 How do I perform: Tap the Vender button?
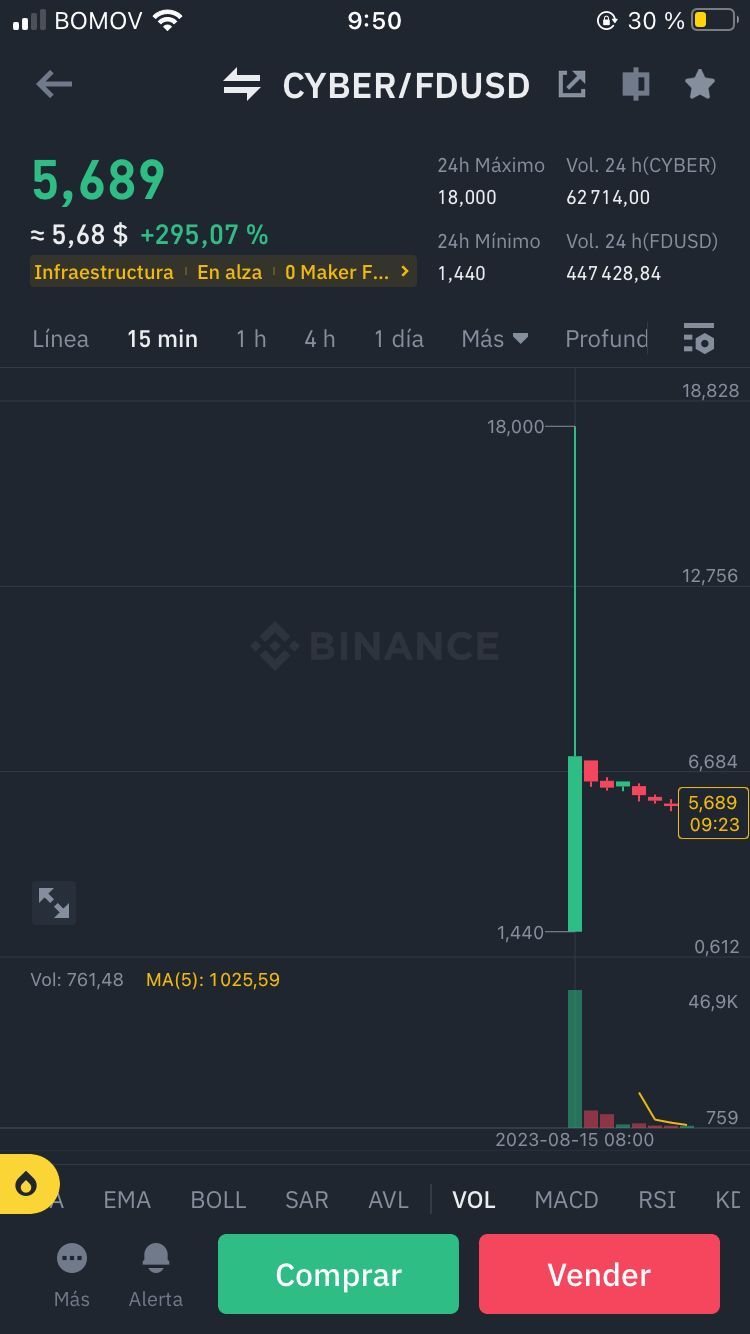pyautogui.click(x=599, y=1274)
